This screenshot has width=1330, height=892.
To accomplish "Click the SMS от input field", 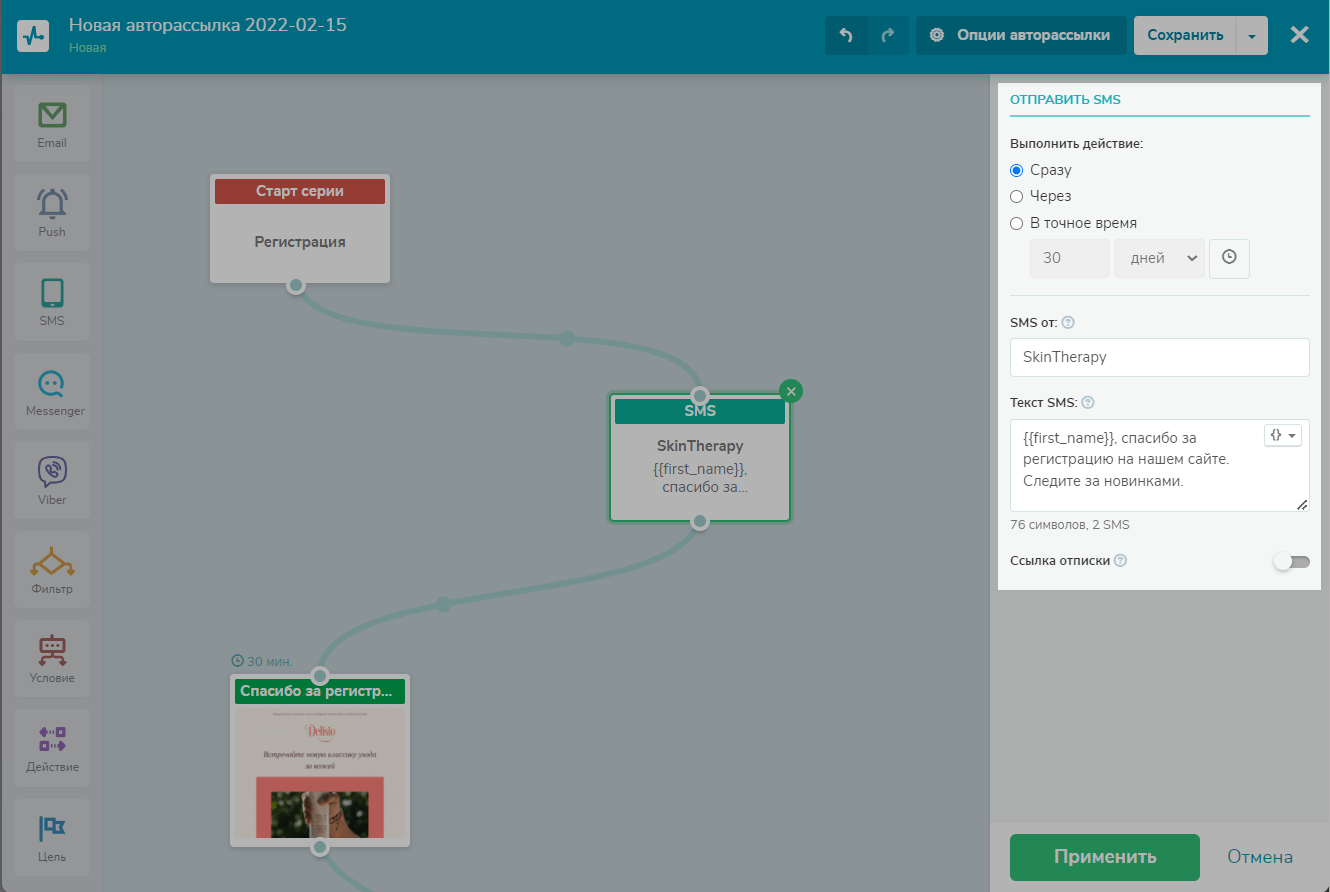I will (x=1159, y=357).
